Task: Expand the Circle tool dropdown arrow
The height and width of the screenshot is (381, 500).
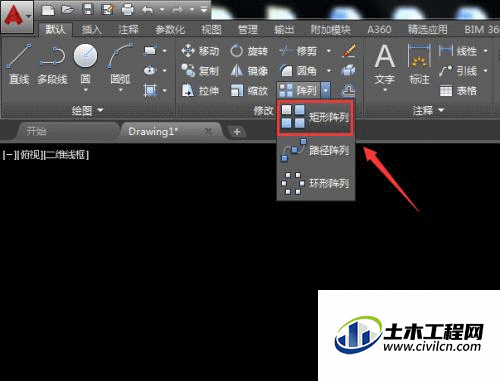Action: pos(86,90)
